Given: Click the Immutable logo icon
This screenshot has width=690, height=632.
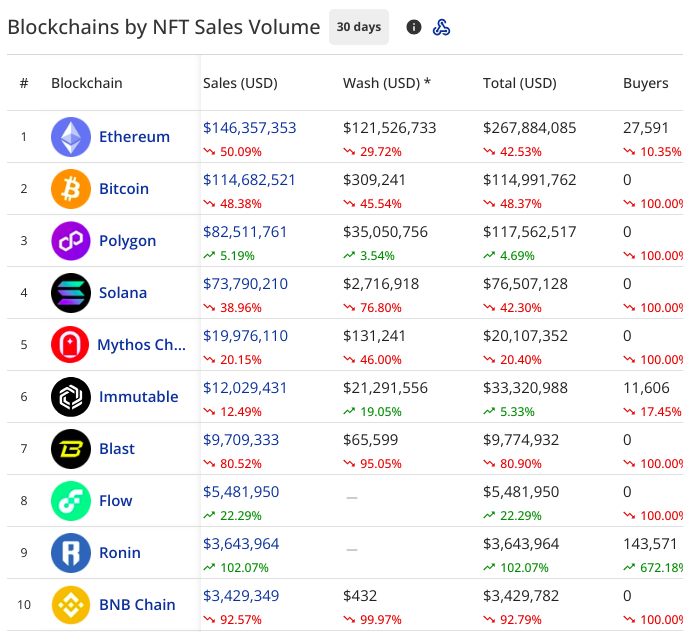Looking at the screenshot, I should 71,397.
